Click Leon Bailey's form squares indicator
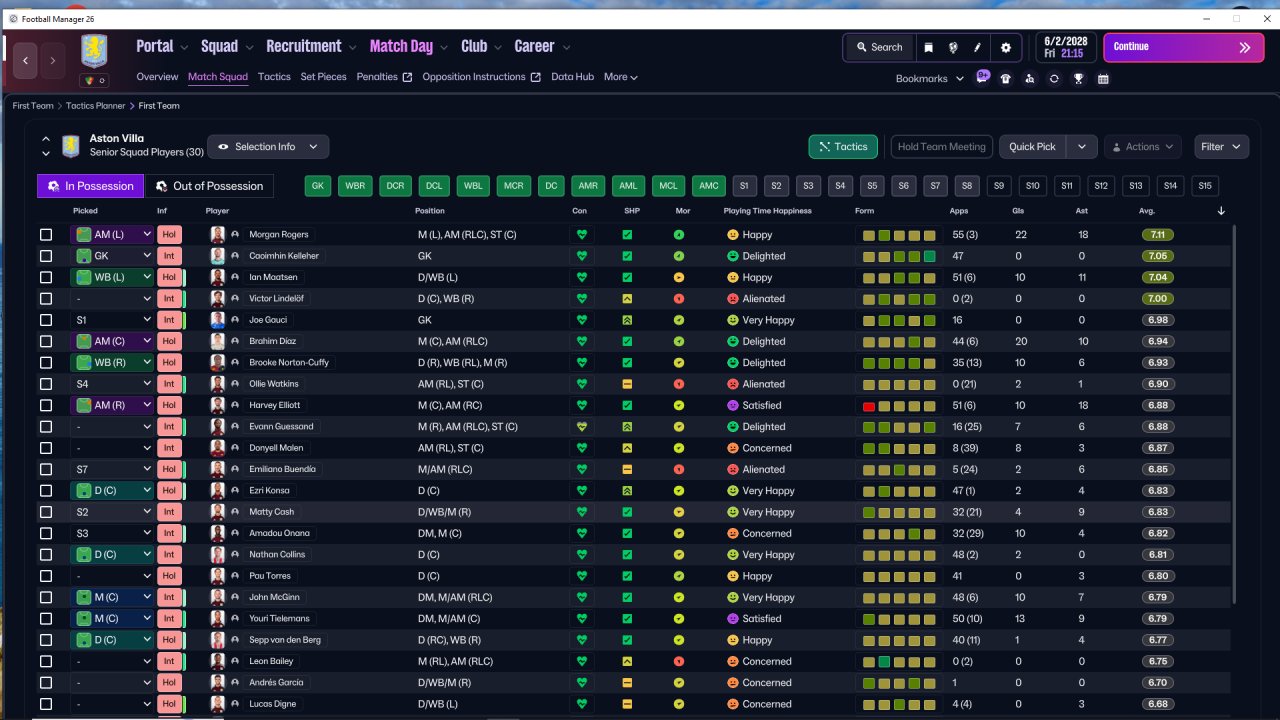 click(x=898, y=662)
